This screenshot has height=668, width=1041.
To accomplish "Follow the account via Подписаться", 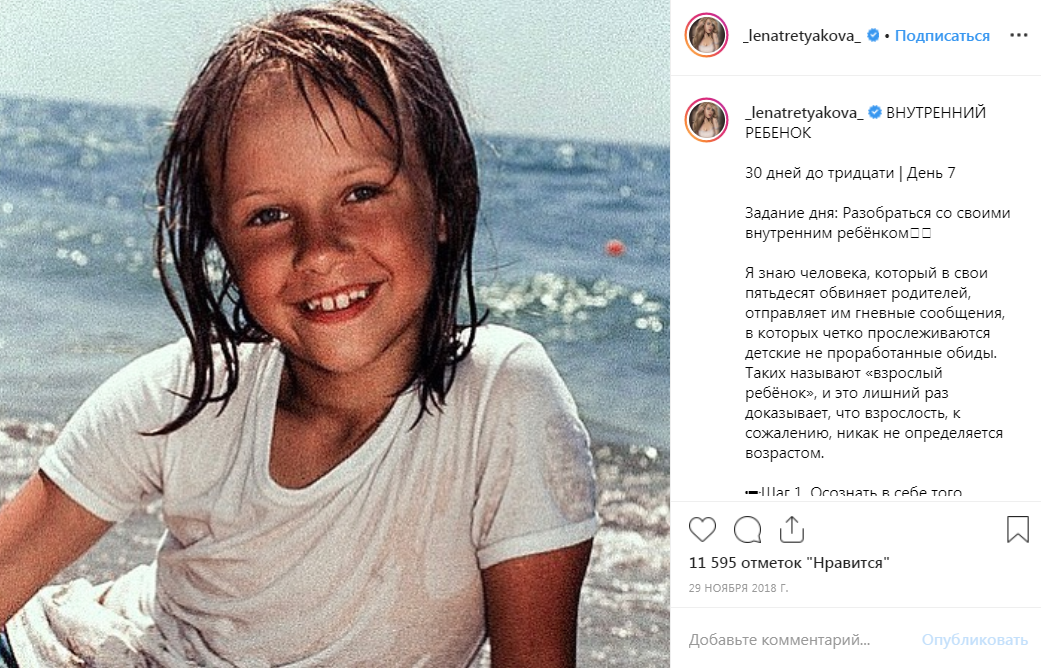I will [942, 36].
